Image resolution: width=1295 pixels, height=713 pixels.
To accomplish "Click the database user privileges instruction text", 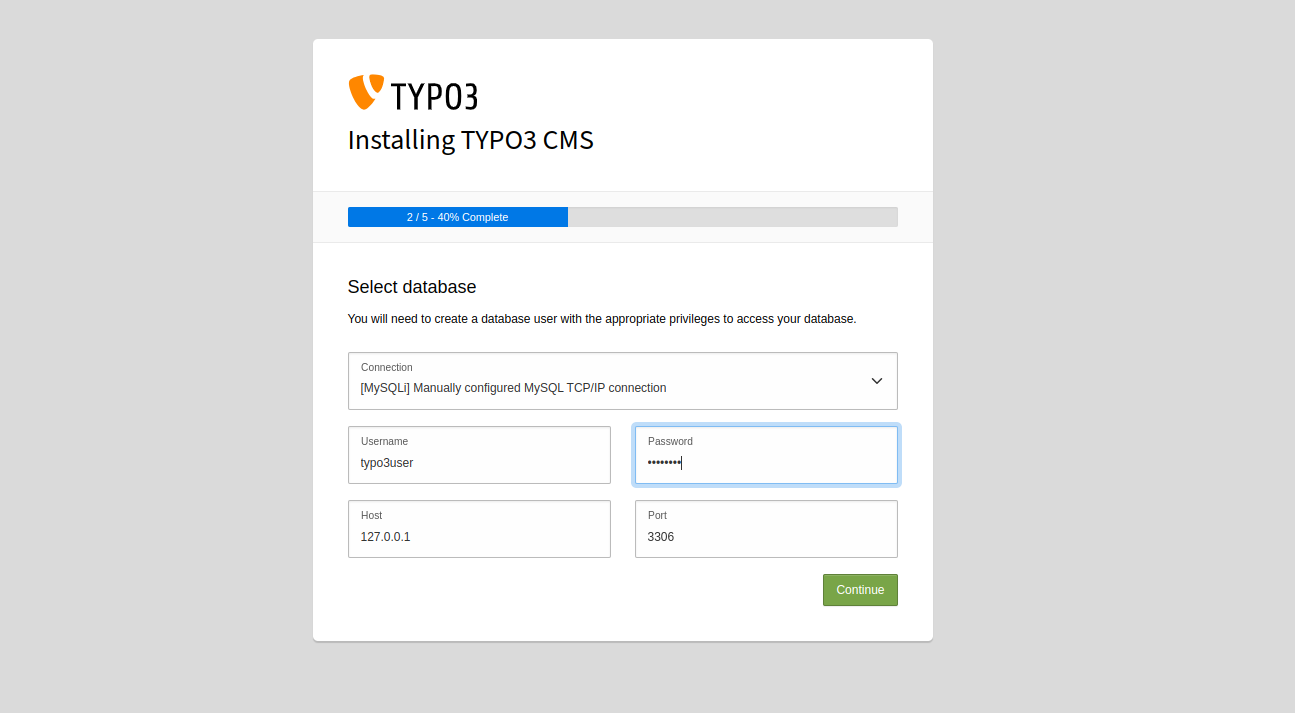I will coord(602,319).
